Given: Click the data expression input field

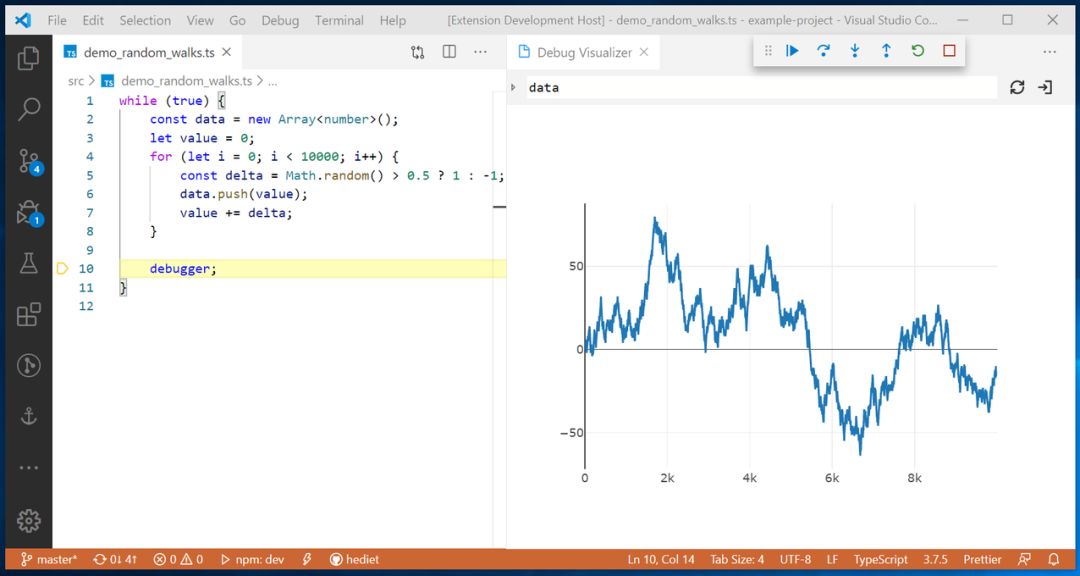Looking at the screenshot, I should click(x=760, y=88).
